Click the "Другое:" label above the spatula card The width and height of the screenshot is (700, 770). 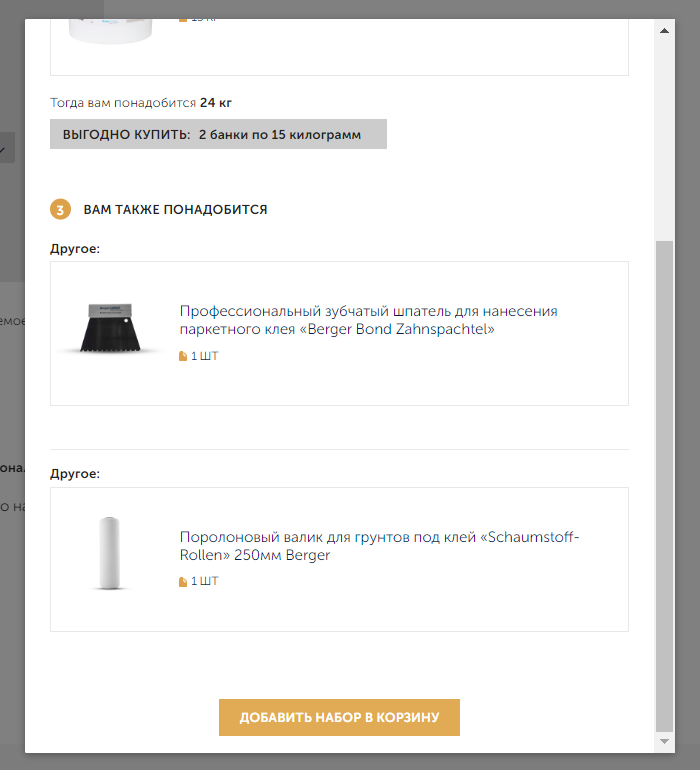tap(75, 248)
